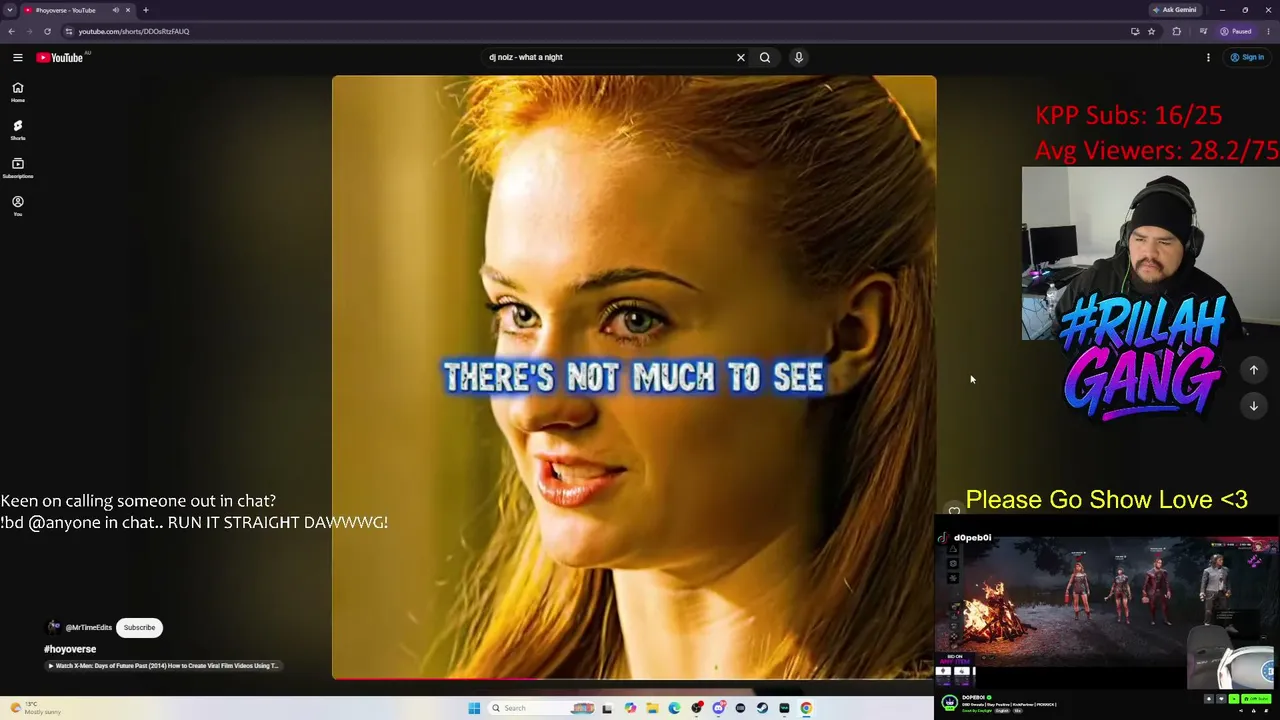Seek on the red Shorts progress bar
The height and width of the screenshot is (720, 1280).
coord(634,678)
